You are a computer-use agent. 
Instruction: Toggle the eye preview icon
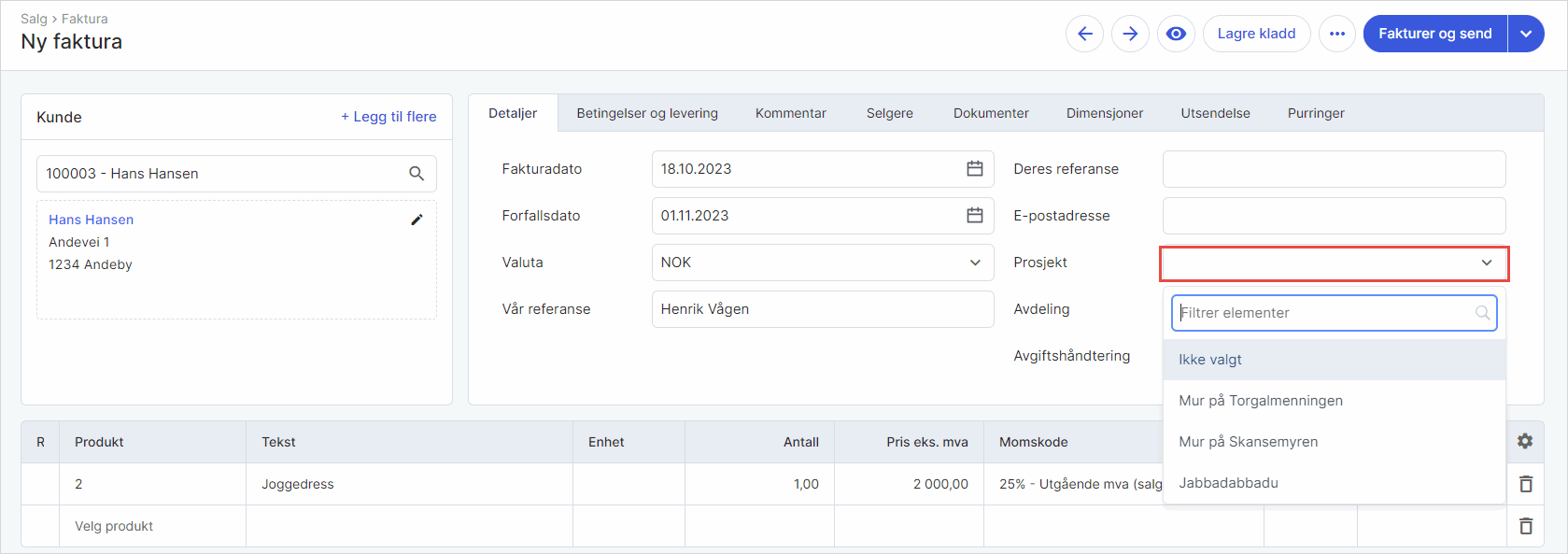point(1176,34)
